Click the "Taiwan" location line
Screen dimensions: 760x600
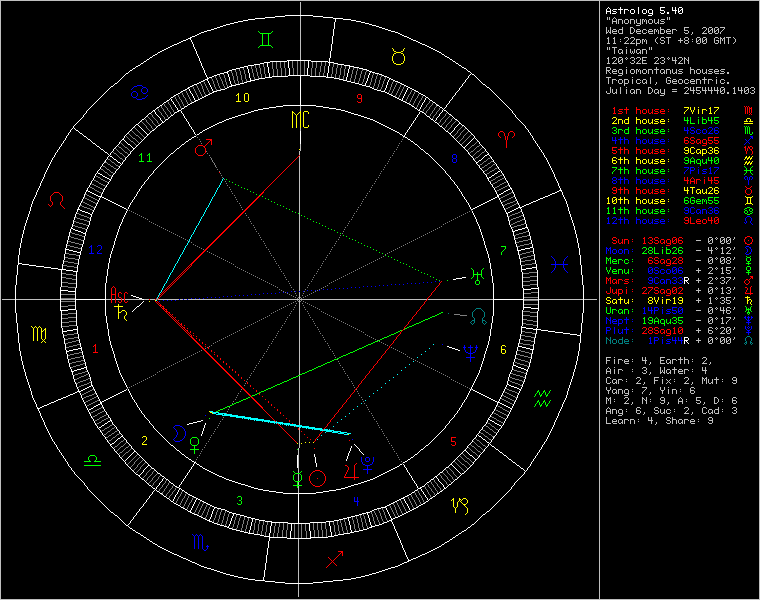pos(629,50)
